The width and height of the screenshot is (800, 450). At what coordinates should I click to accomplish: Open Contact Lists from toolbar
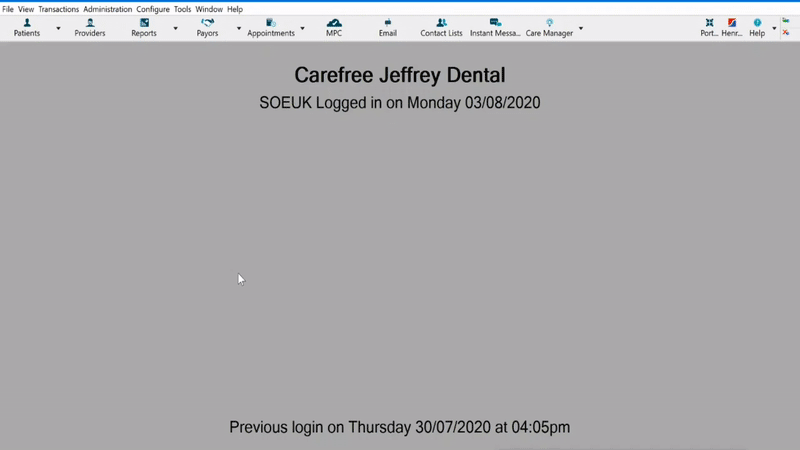tap(441, 28)
